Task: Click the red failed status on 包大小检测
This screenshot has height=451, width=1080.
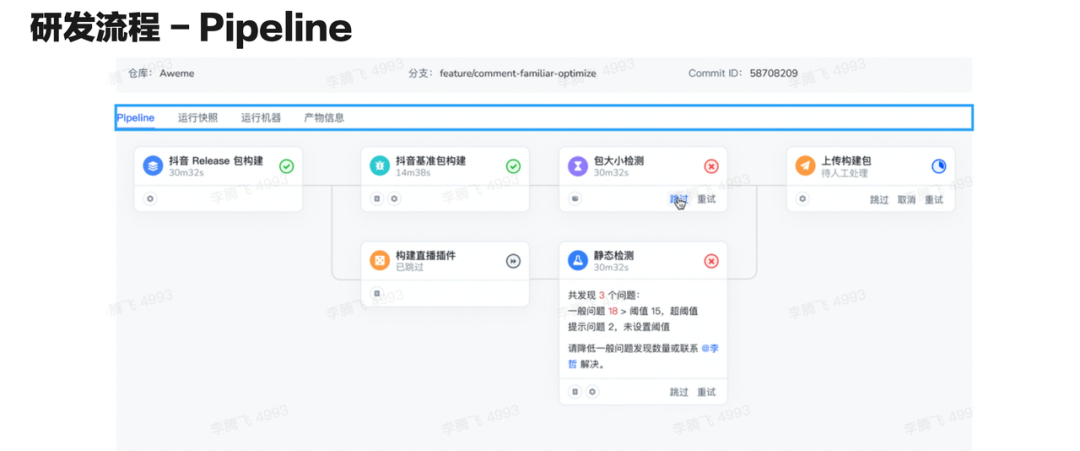Action: 712,166
